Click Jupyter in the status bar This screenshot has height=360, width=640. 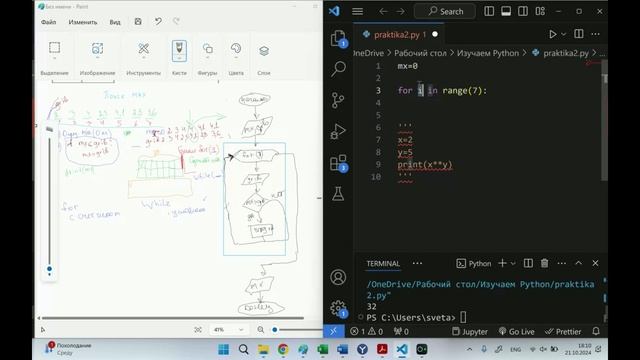coord(469,331)
